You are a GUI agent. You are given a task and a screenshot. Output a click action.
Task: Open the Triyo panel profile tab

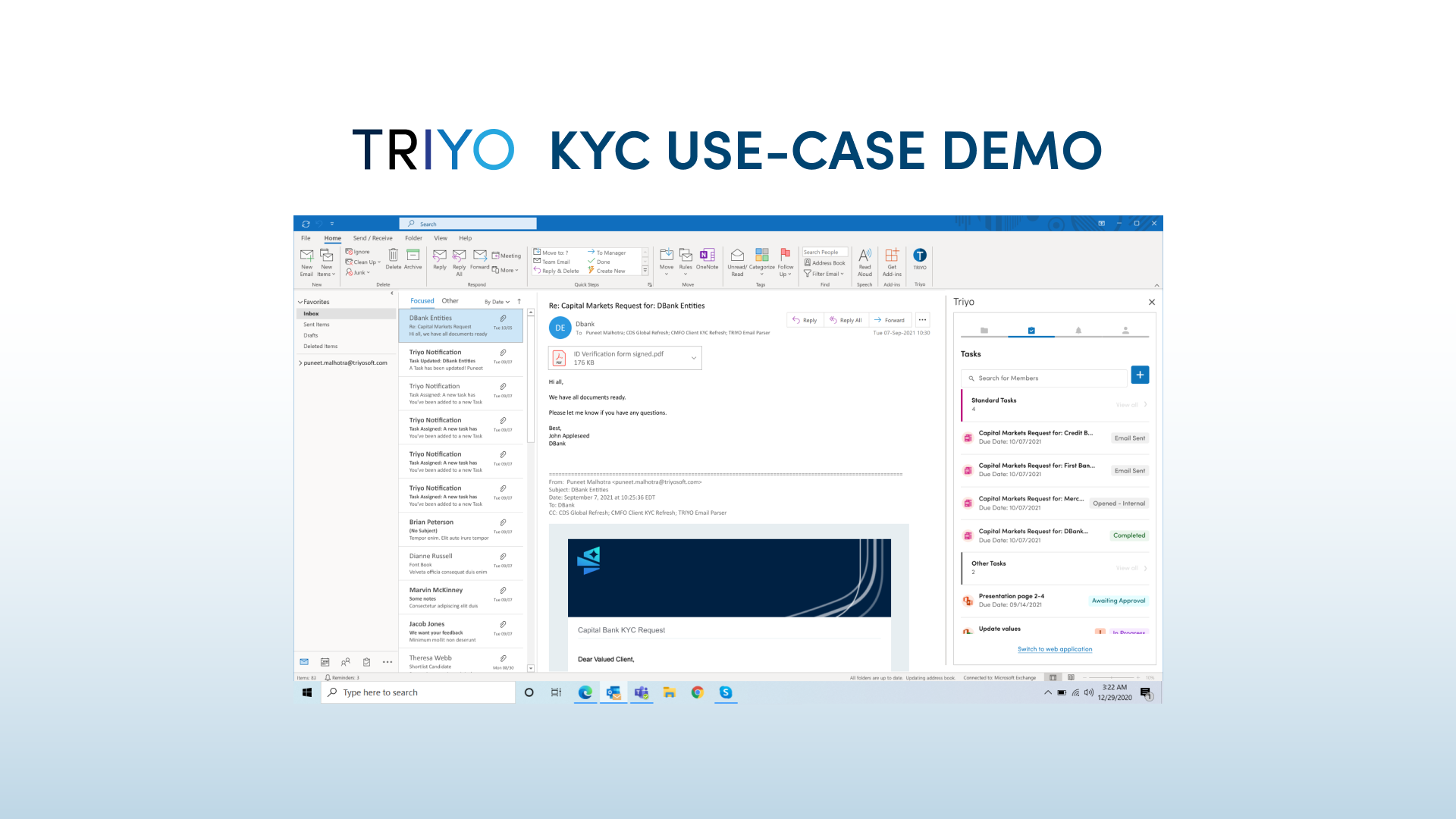1125,331
